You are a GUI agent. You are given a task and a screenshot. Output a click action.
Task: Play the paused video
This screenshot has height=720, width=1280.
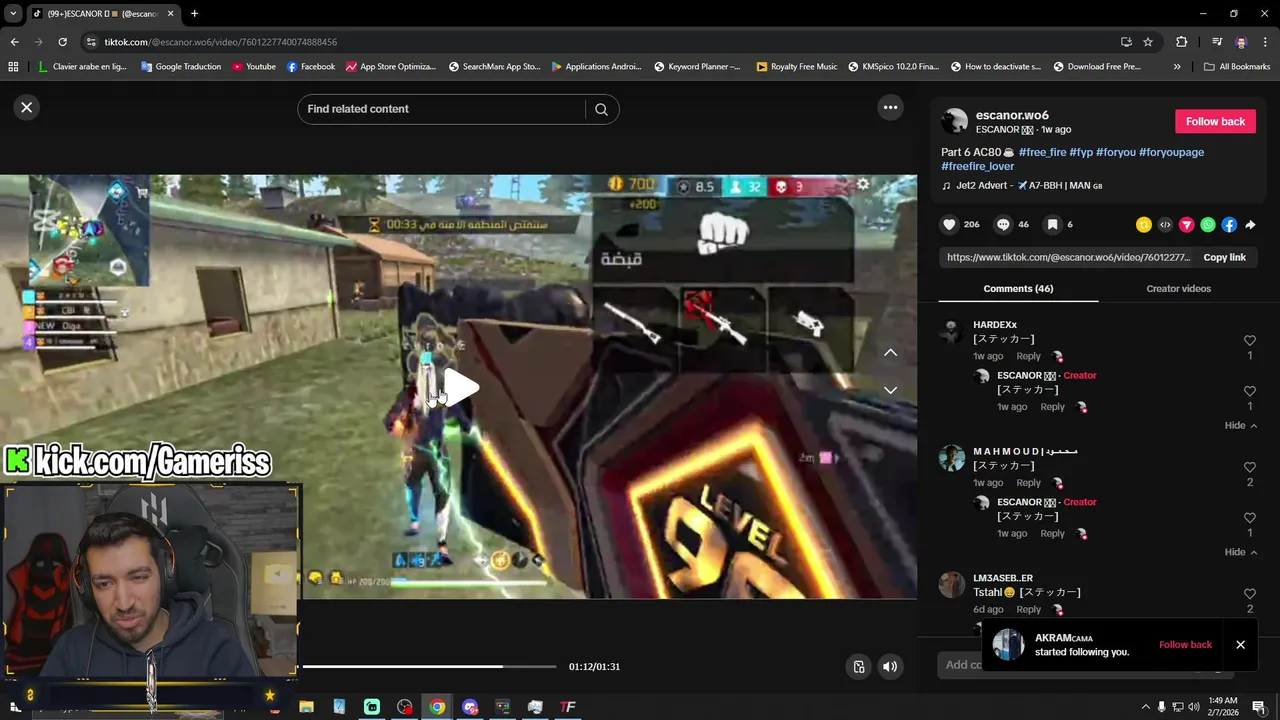point(459,387)
